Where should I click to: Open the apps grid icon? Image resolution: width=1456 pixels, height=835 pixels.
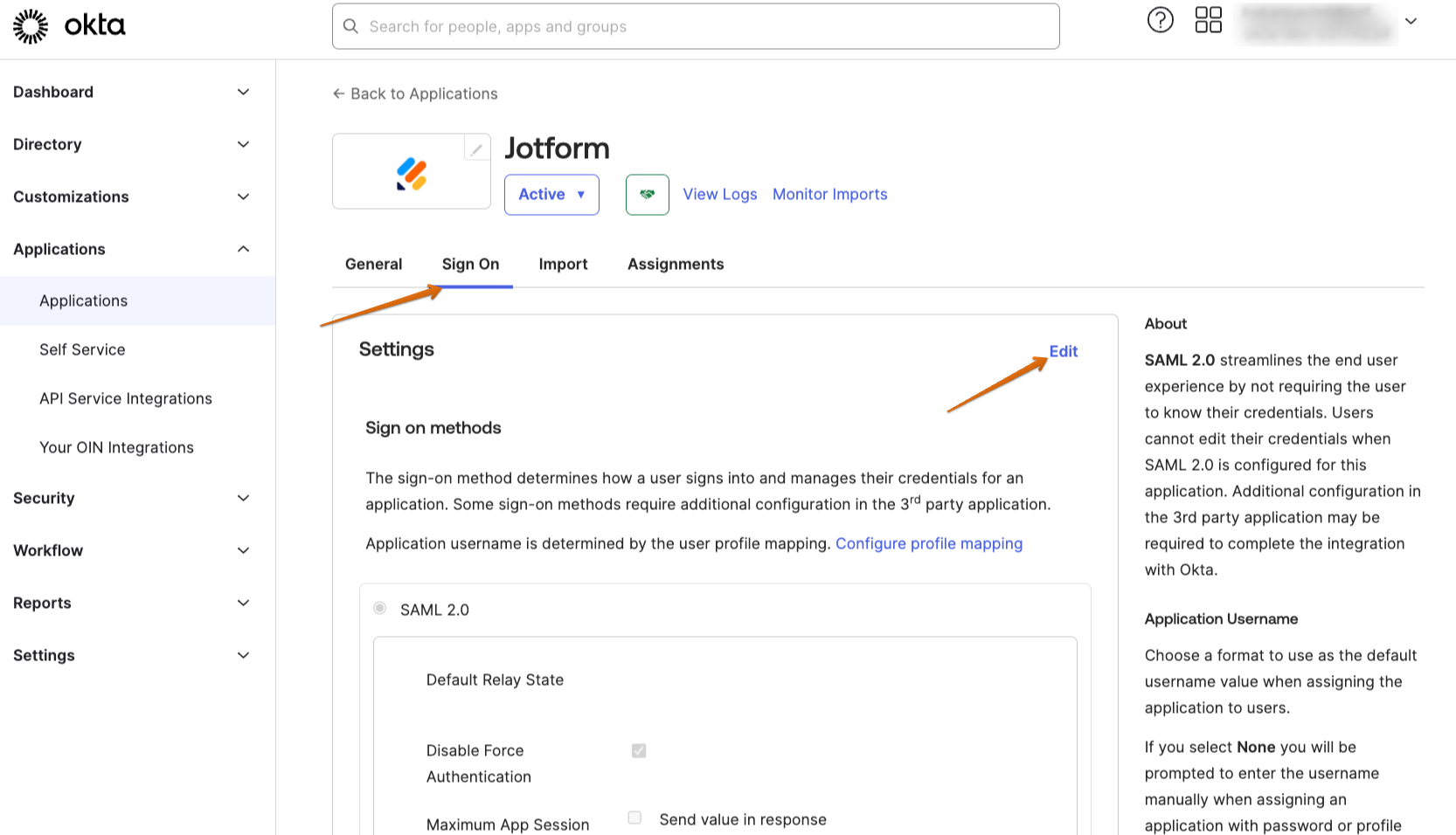pyautogui.click(x=1208, y=20)
